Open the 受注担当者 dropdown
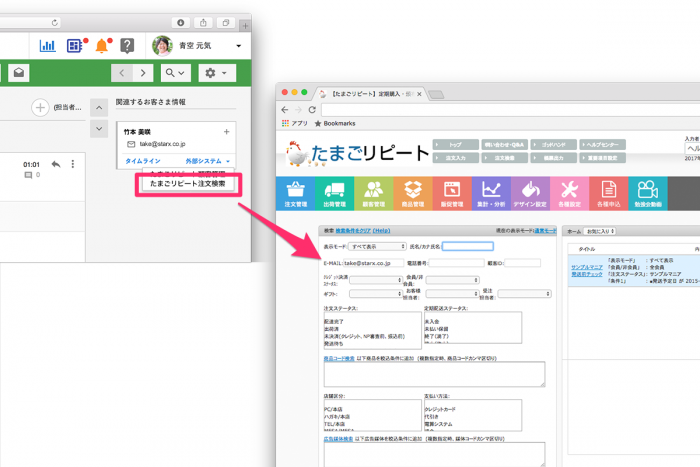This screenshot has width=700, height=467. click(525, 294)
